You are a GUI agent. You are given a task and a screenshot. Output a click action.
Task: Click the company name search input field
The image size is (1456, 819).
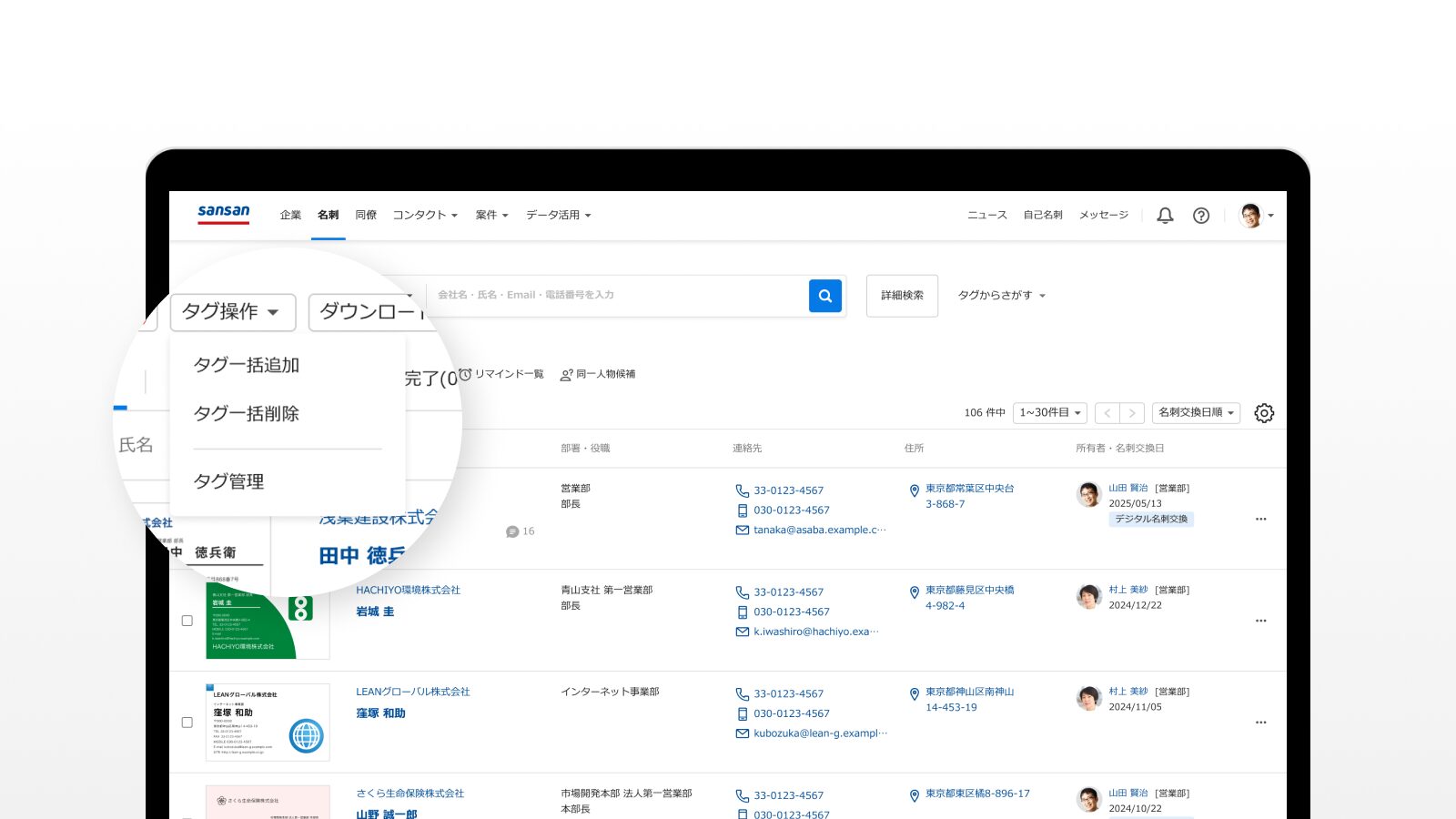pyautogui.click(x=617, y=296)
